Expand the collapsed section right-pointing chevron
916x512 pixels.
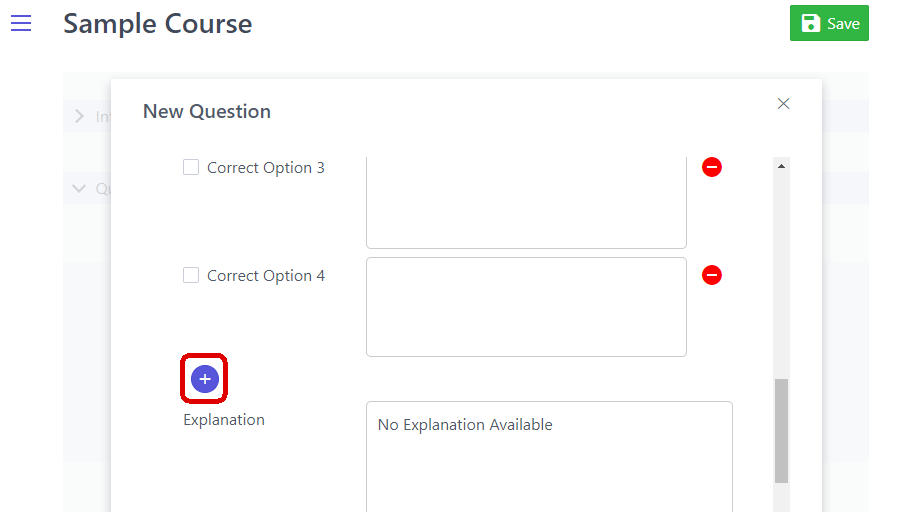[80, 117]
